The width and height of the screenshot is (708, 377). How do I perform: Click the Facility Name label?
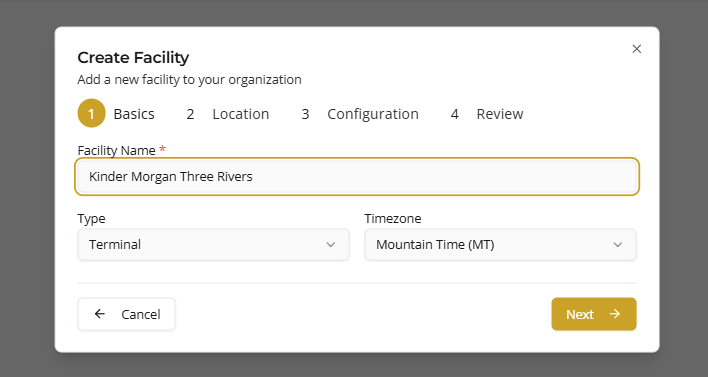[x=116, y=150]
